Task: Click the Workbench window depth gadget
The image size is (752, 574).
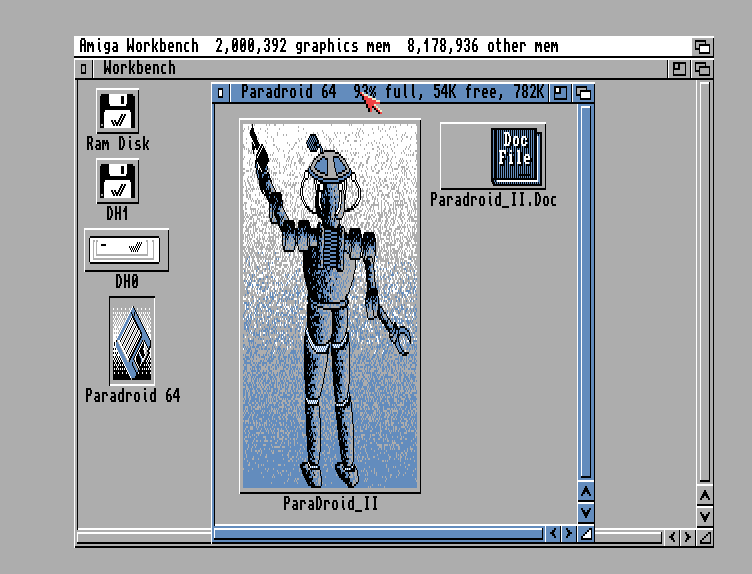Action: [702, 69]
